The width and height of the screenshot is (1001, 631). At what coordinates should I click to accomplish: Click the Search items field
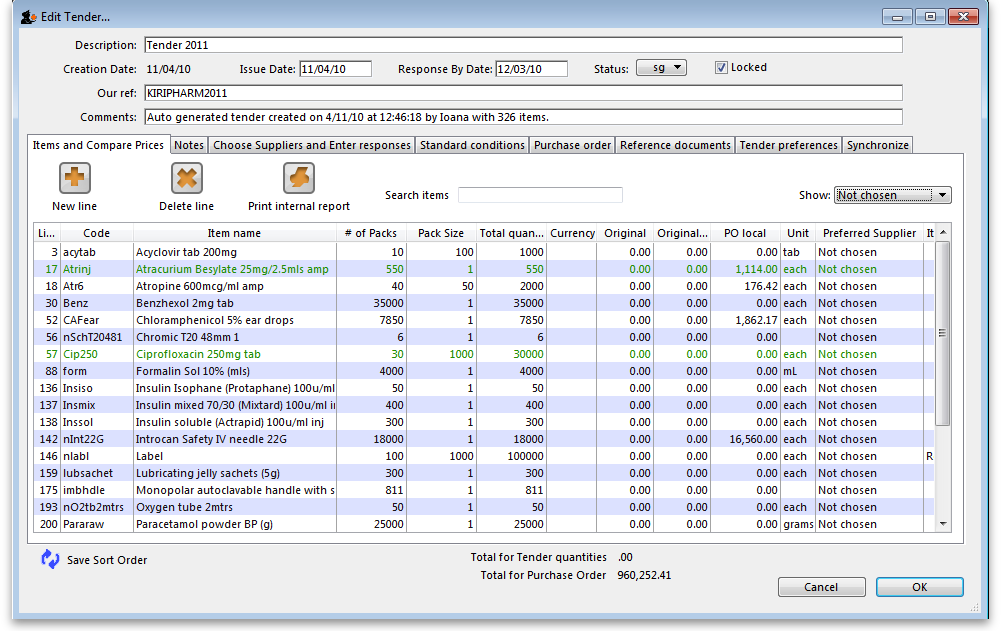pyautogui.click(x=540, y=195)
